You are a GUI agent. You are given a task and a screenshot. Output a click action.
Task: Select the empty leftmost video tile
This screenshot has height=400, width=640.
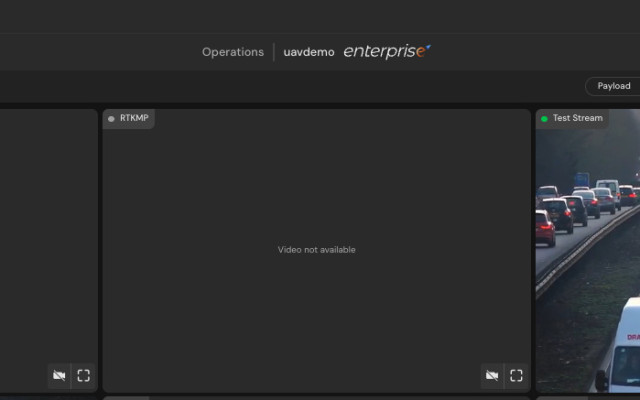49,251
